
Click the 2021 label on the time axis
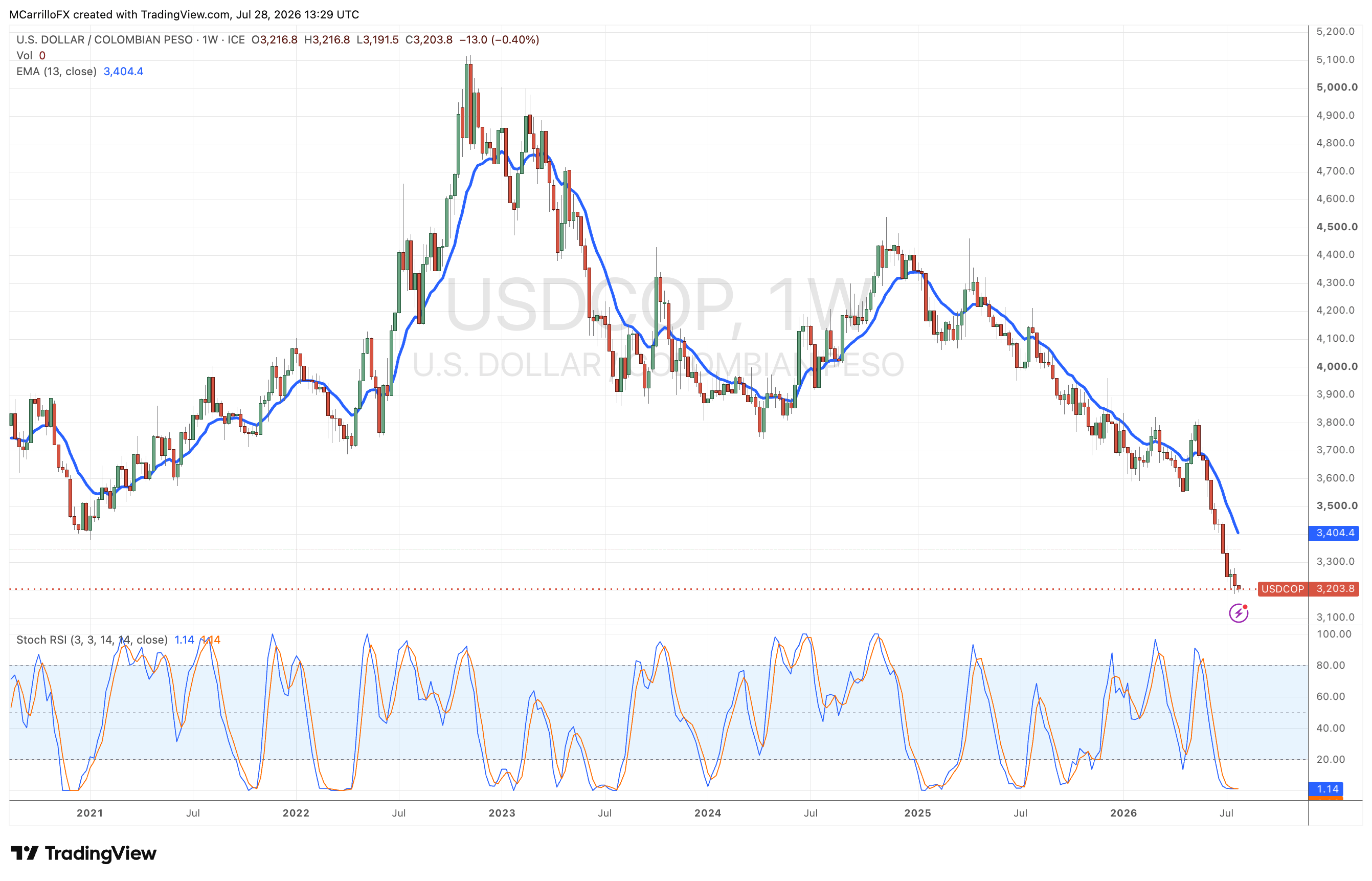tap(90, 813)
